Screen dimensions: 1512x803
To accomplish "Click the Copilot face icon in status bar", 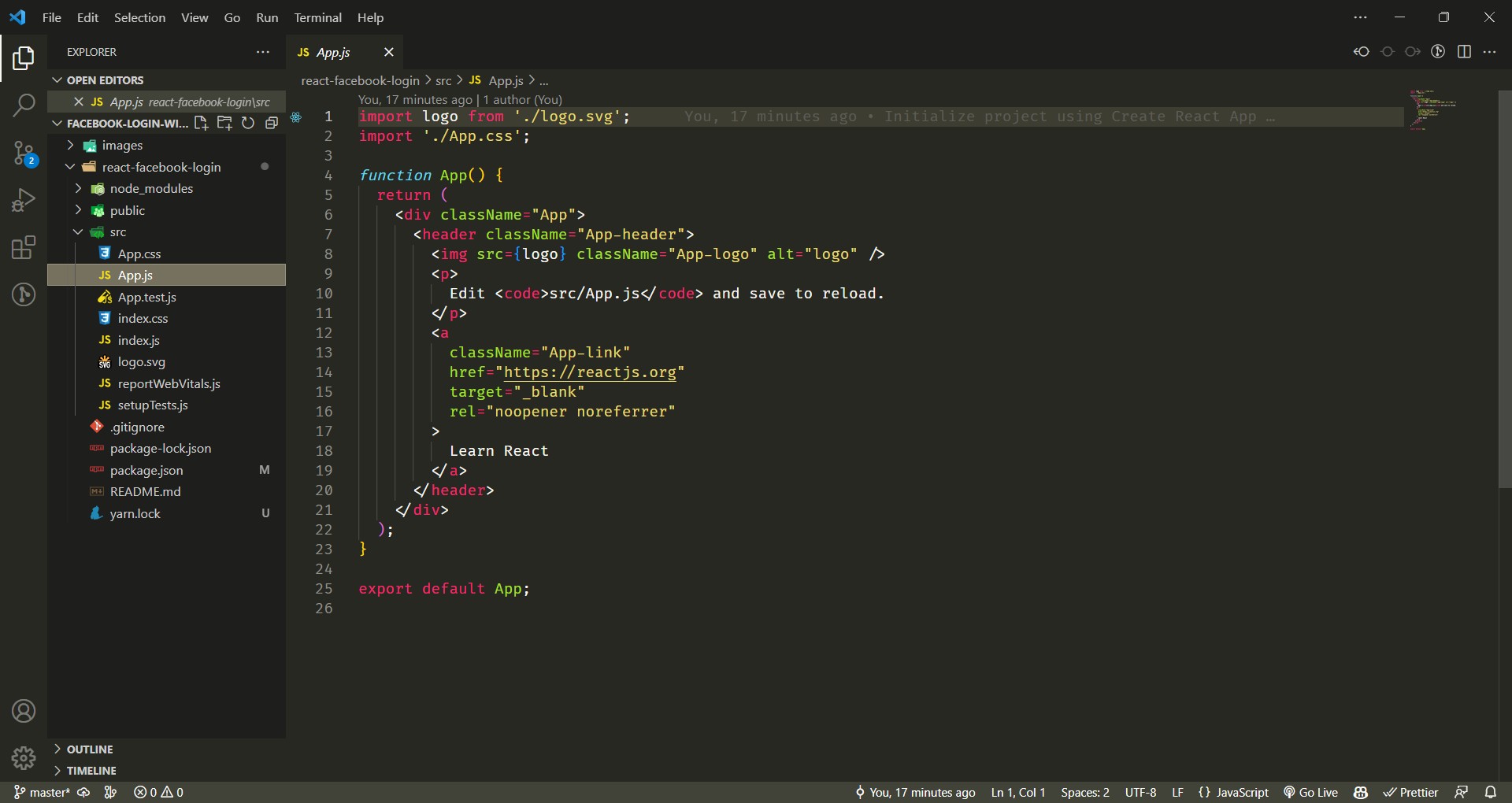I will 1361,792.
